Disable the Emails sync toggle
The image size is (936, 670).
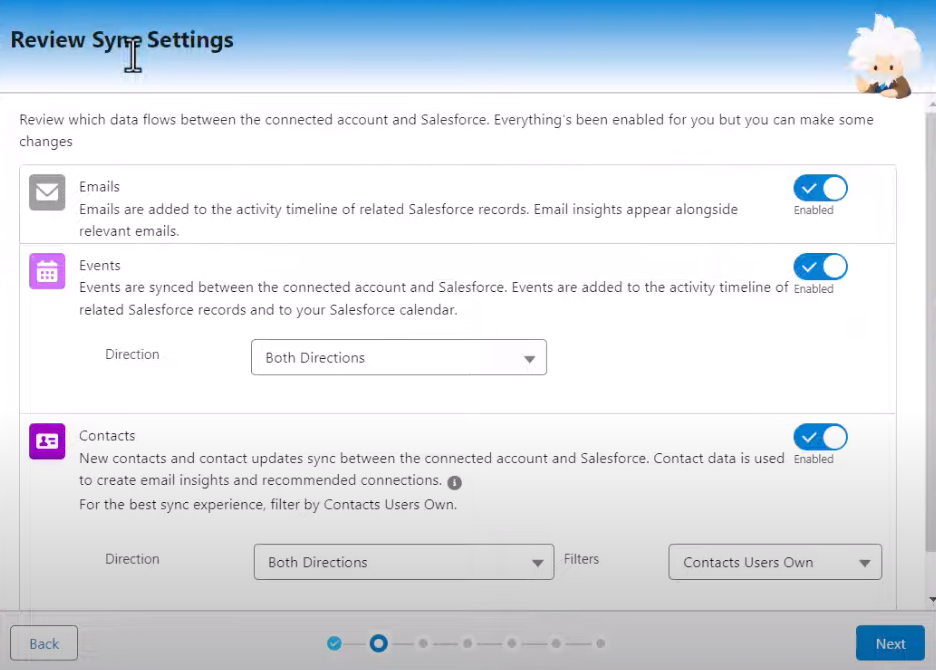pyautogui.click(x=820, y=188)
